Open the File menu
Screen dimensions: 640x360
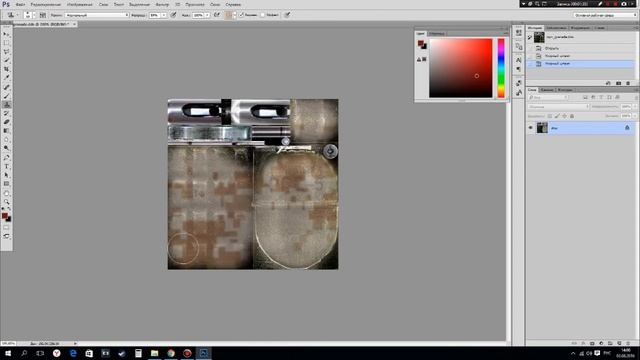[x=20, y=4]
